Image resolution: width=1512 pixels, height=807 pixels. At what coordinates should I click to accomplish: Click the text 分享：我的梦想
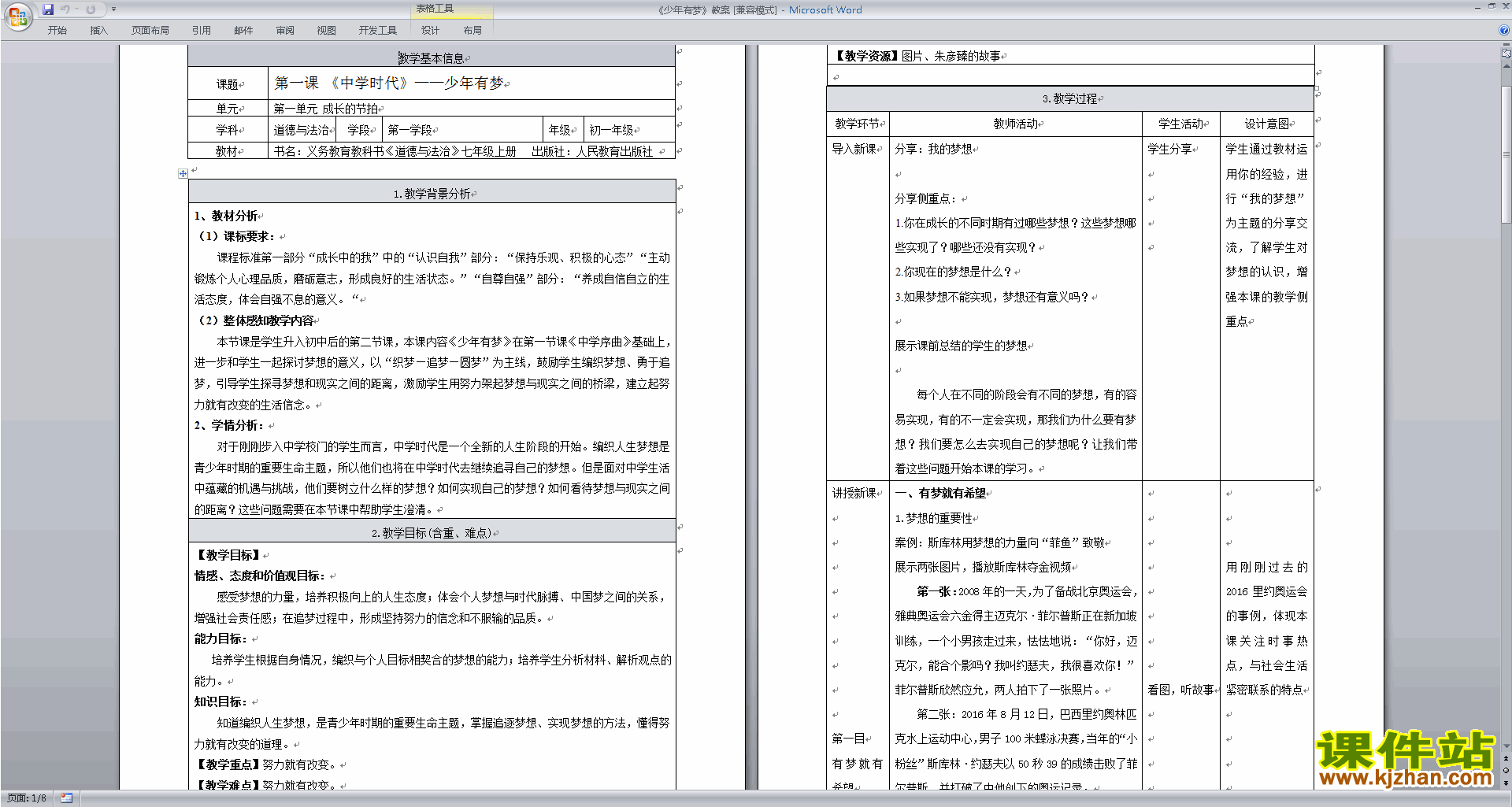coord(933,149)
